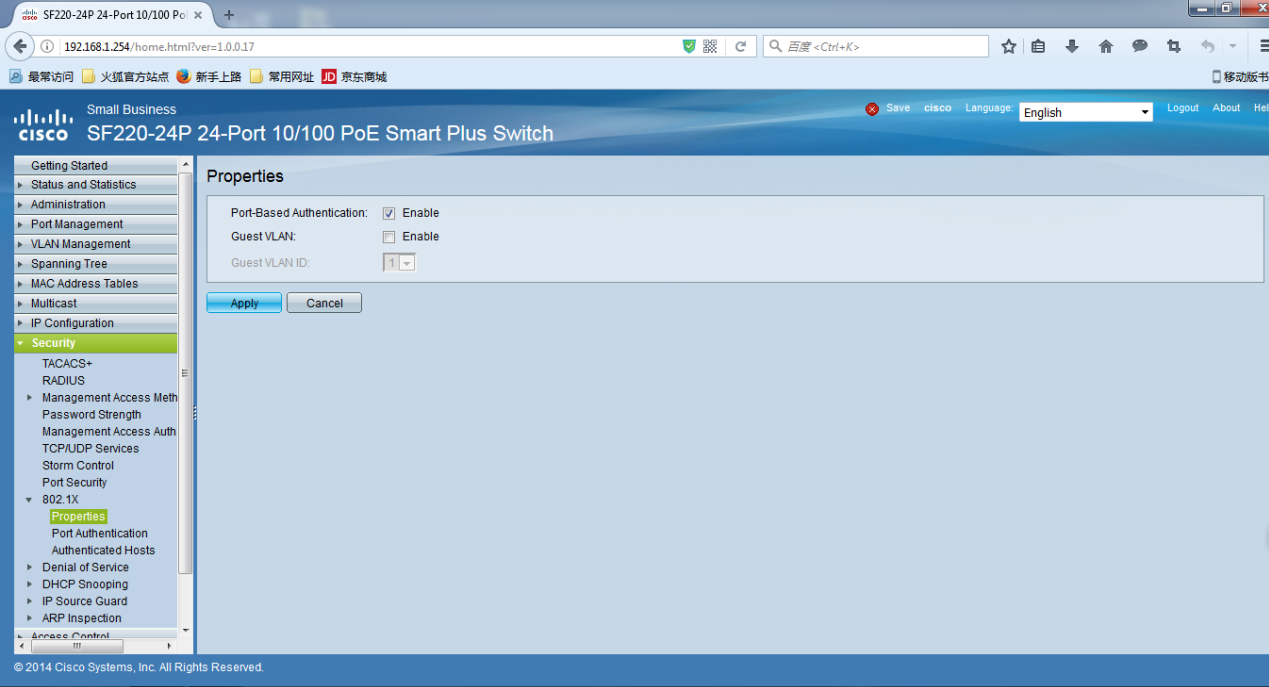This screenshot has width=1269, height=687.
Task: Collapse the 802.1X tree node
Action: click(29, 500)
